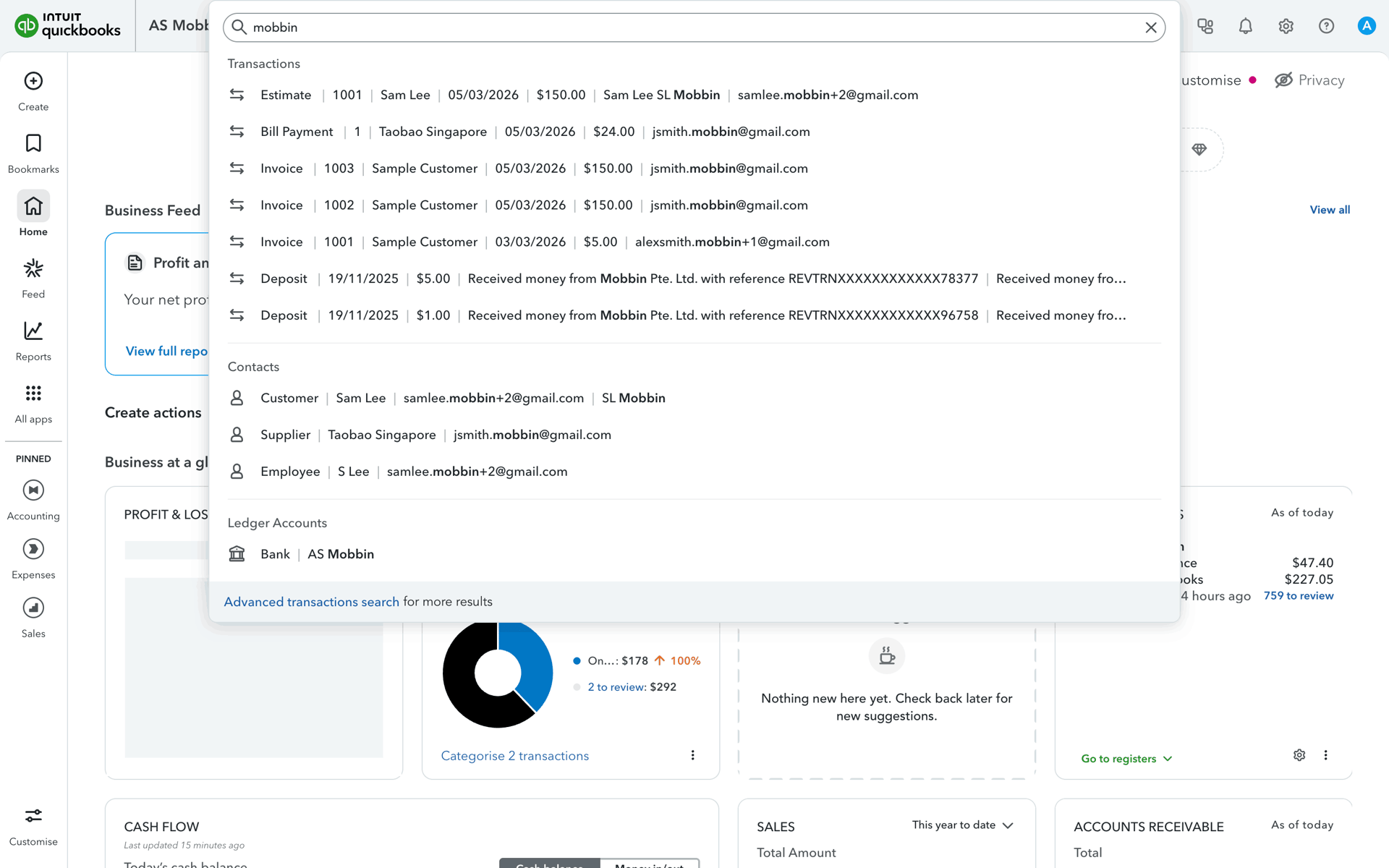
Task: Go to the Home sidebar item
Action: click(x=33, y=215)
